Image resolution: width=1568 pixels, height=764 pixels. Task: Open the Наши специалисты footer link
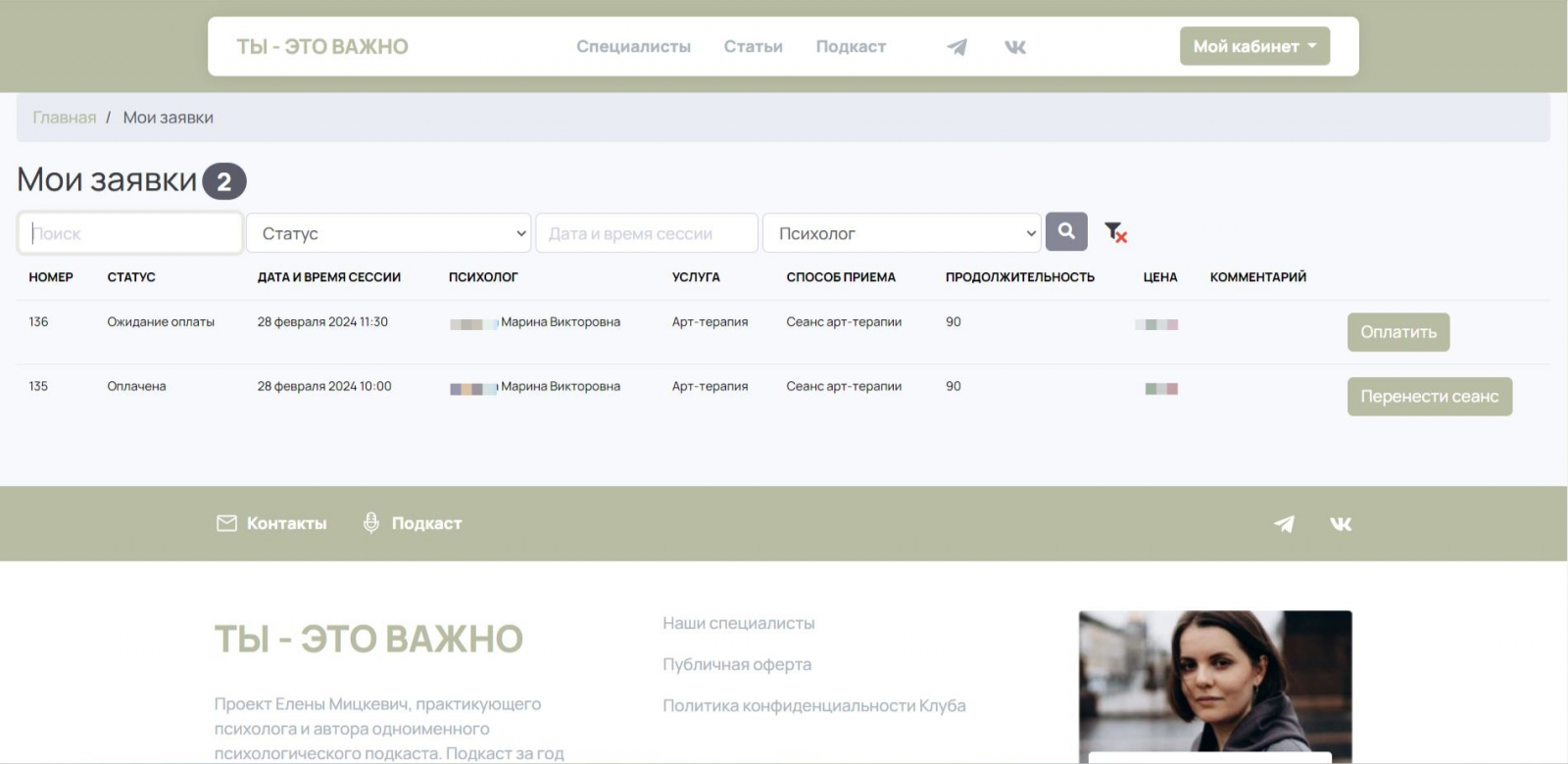739,623
